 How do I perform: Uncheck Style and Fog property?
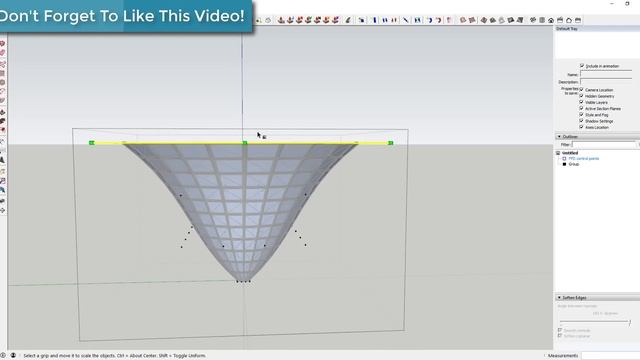tap(581, 115)
